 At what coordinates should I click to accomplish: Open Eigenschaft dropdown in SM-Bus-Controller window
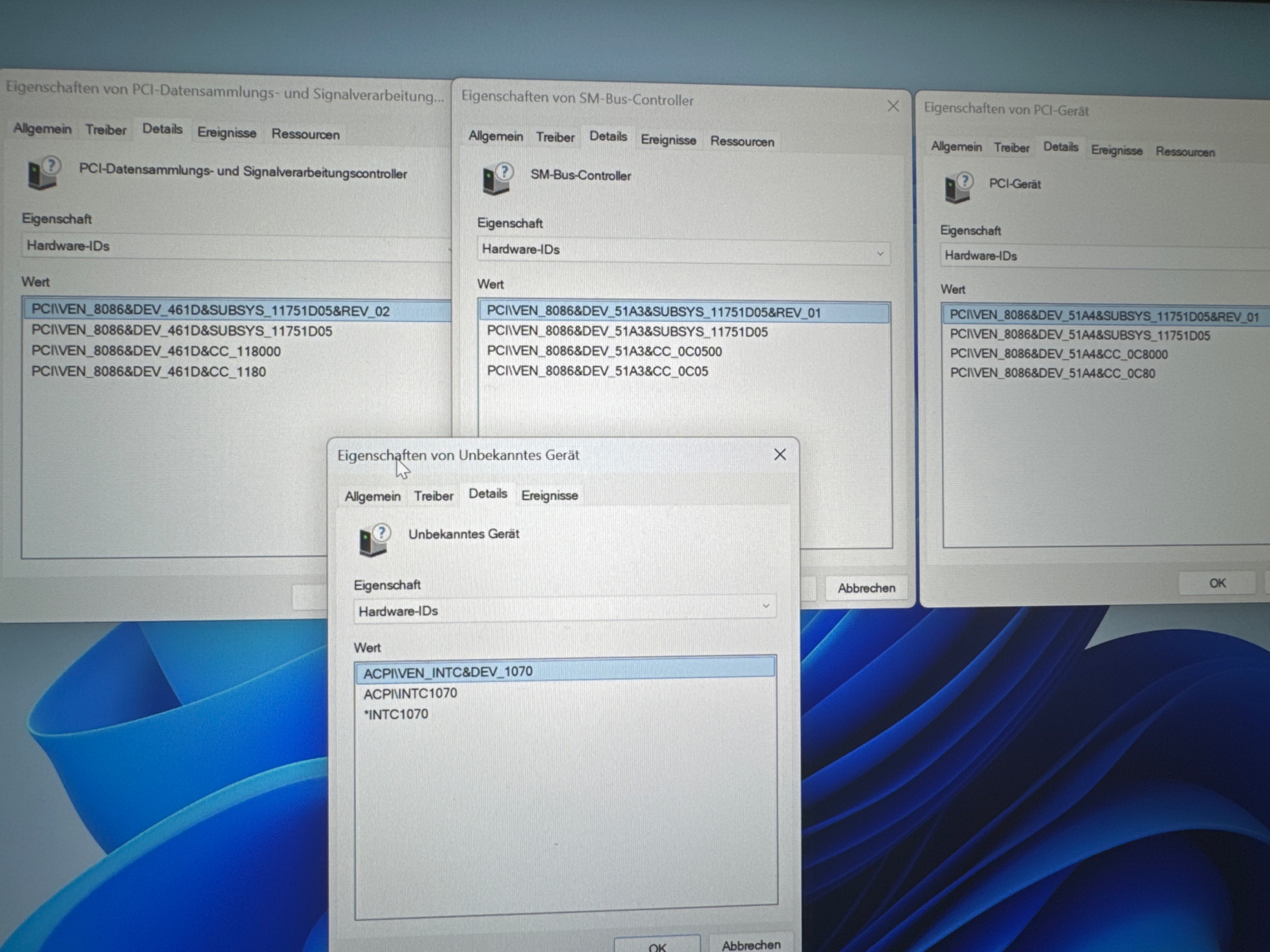(x=683, y=251)
